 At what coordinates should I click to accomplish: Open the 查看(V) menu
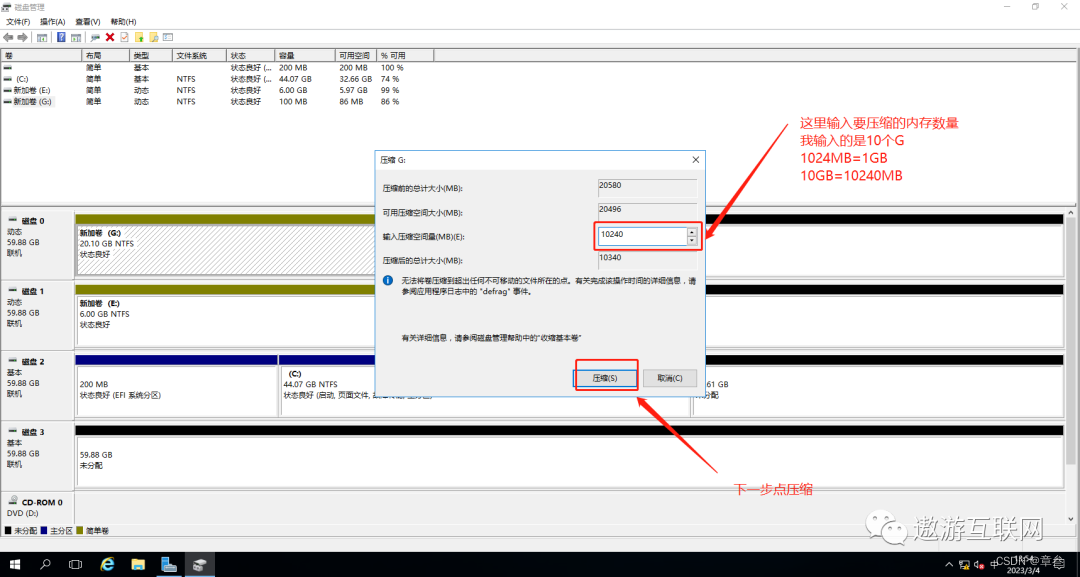pos(87,22)
